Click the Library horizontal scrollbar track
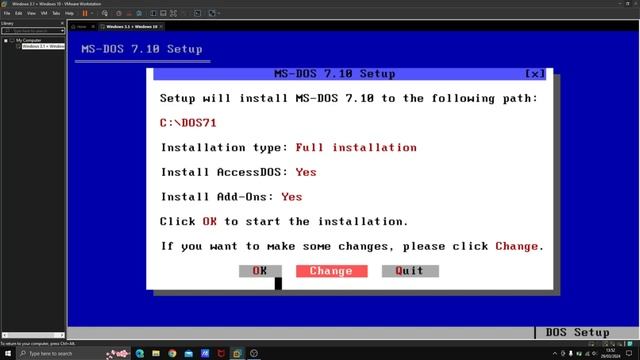The width and height of the screenshot is (640, 360). tap(33, 335)
